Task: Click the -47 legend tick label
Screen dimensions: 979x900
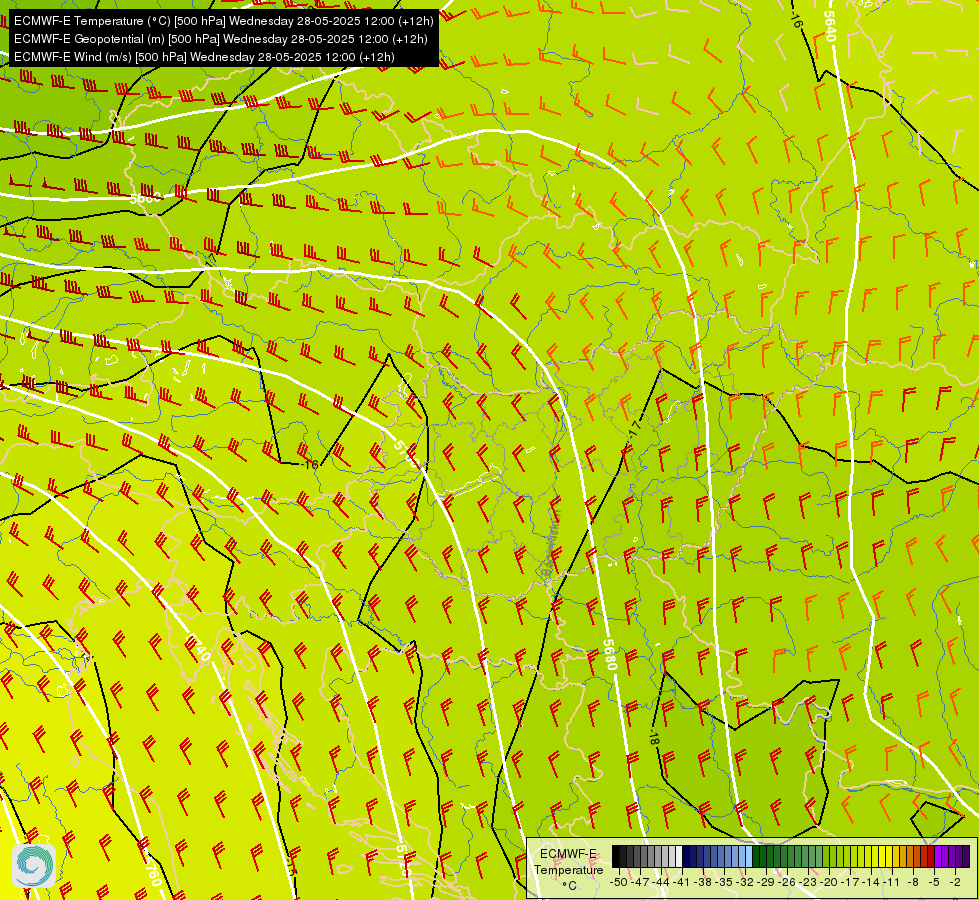Action: tap(640, 882)
